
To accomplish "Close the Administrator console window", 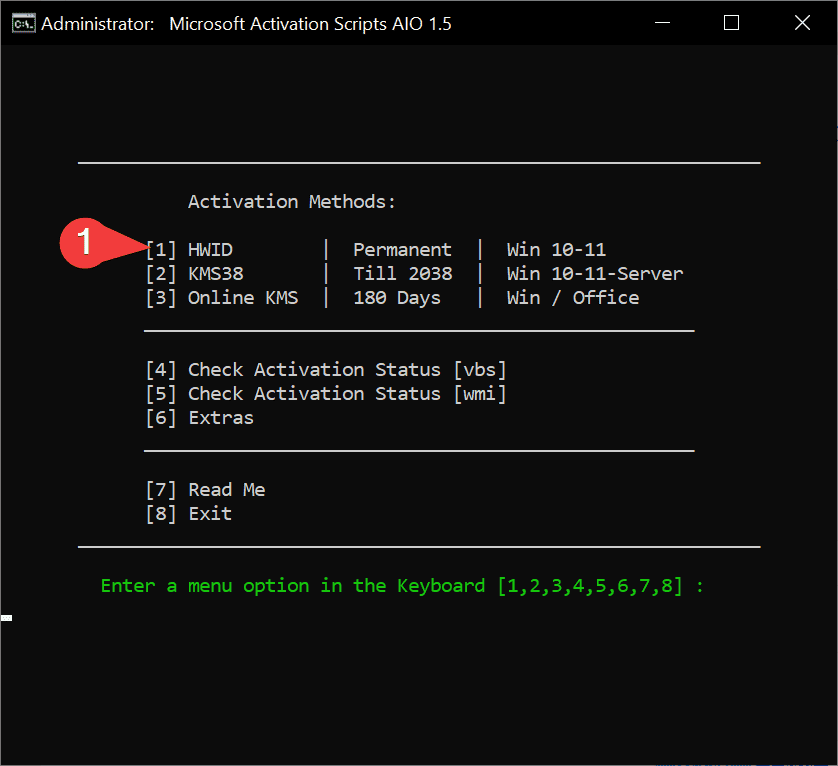I will pos(802,23).
